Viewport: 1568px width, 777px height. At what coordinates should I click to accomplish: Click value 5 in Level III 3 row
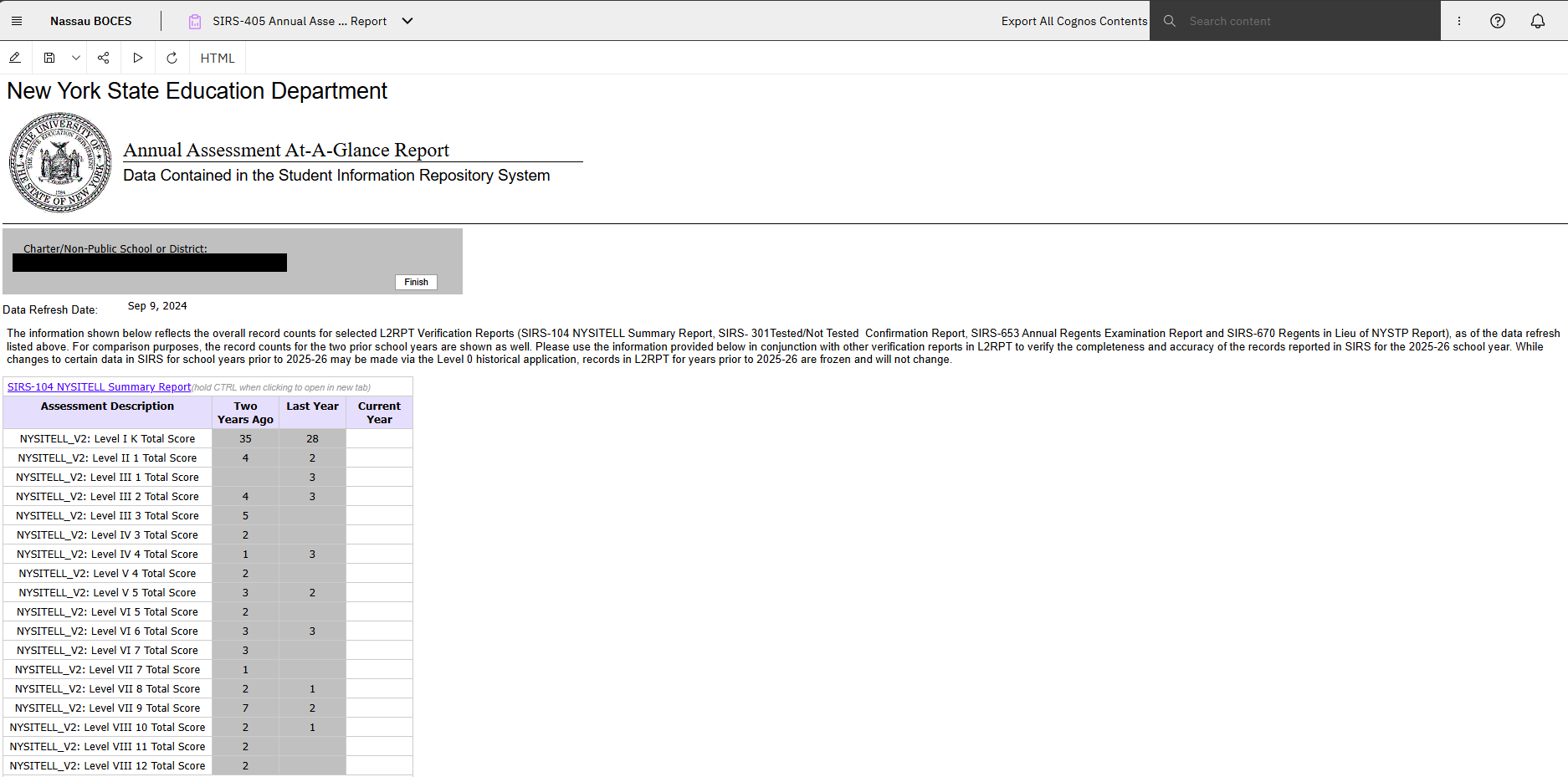(245, 515)
